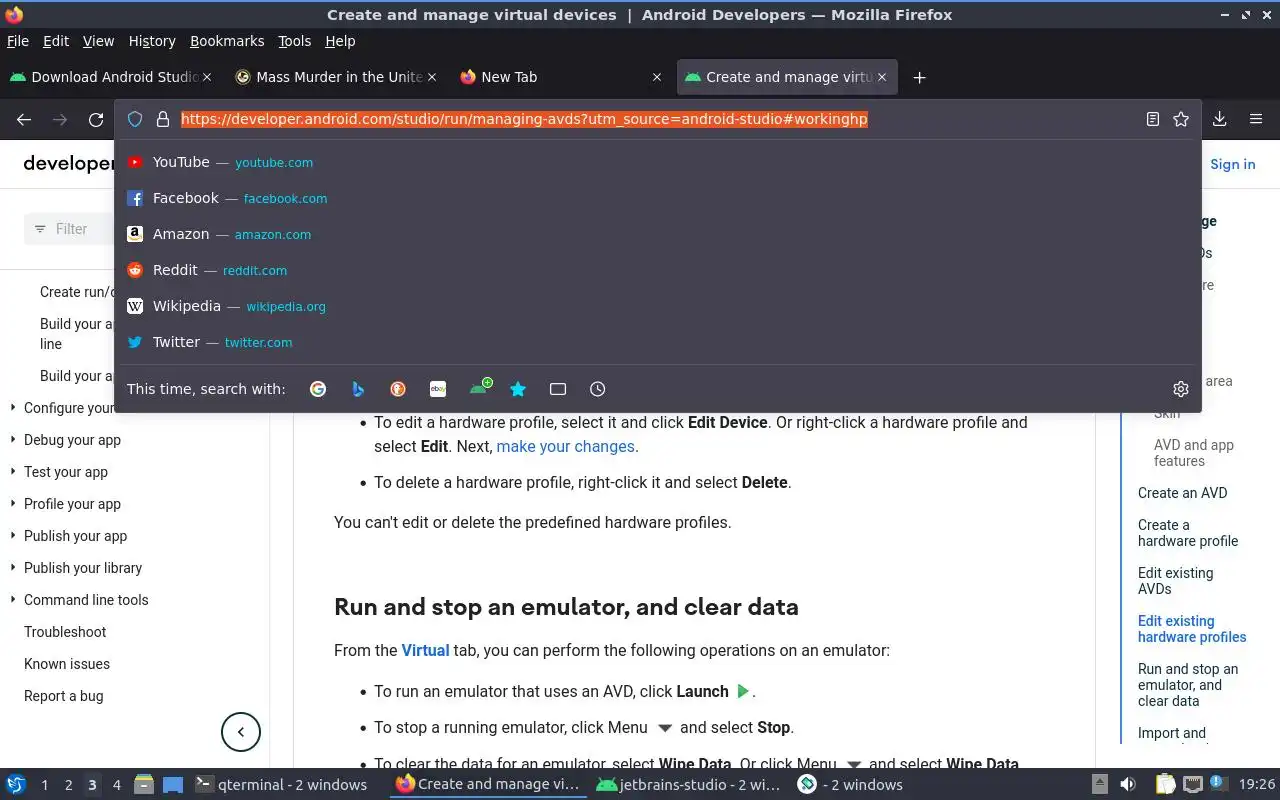
Task: Search this time with Google icon
Action: click(318, 389)
